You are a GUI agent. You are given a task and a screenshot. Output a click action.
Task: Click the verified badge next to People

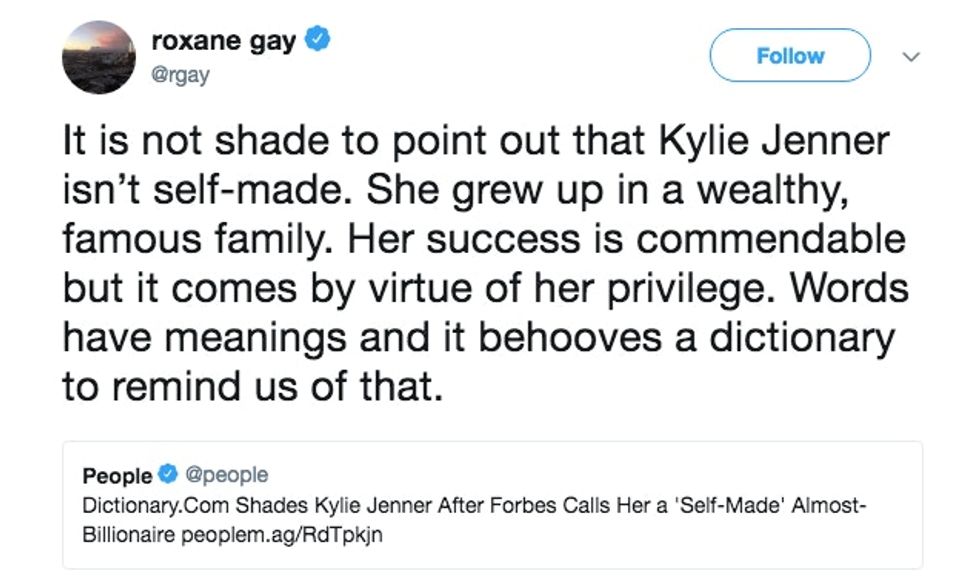click(167, 475)
